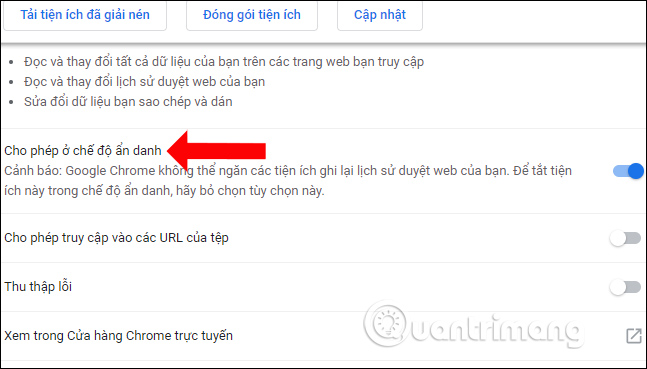
Task: Enable 'Cho phép truy cập vào các URL của tệp' toggle
Action: pyautogui.click(x=626, y=238)
